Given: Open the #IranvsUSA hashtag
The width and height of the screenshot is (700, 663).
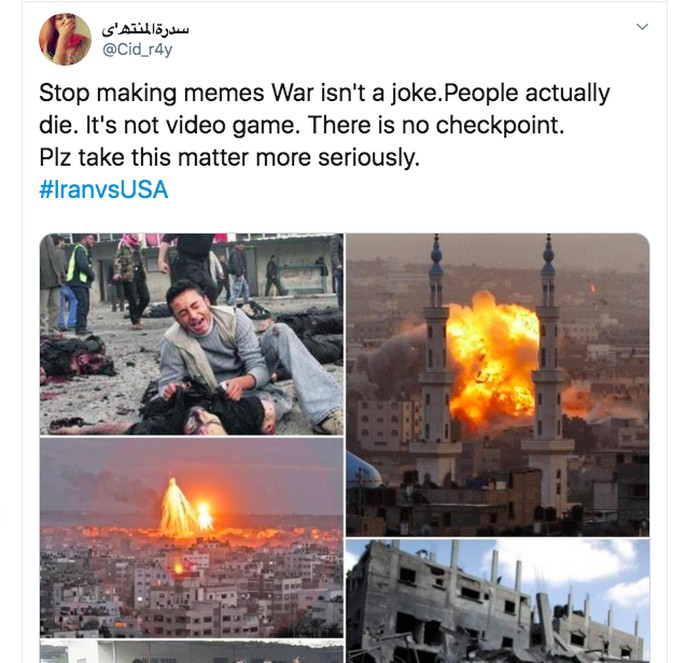Looking at the screenshot, I should (x=104, y=189).
